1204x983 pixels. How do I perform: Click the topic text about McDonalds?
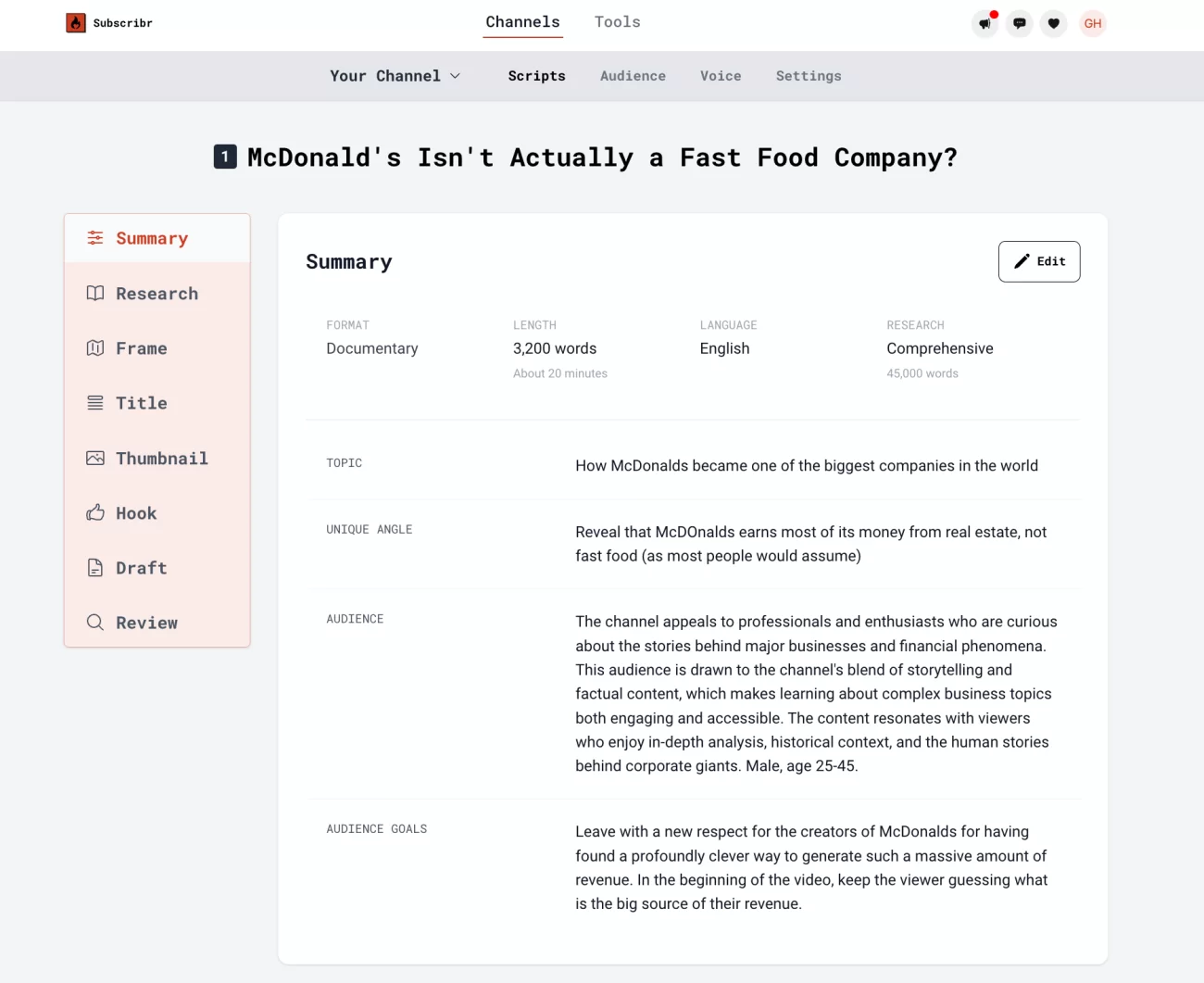tap(807, 465)
